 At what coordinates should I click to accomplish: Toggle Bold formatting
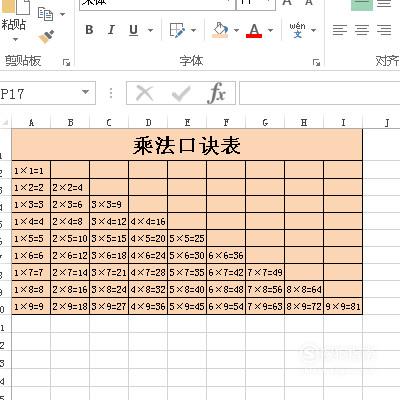[89, 30]
